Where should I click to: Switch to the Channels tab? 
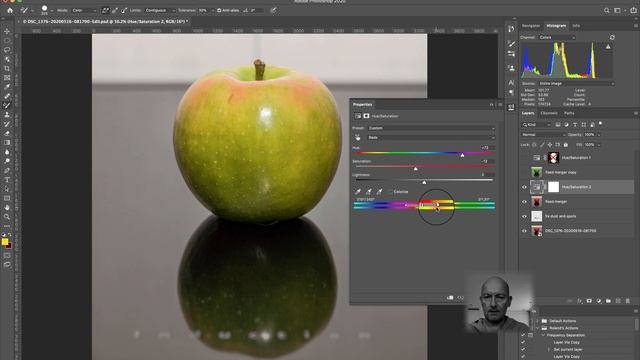[x=549, y=113]
